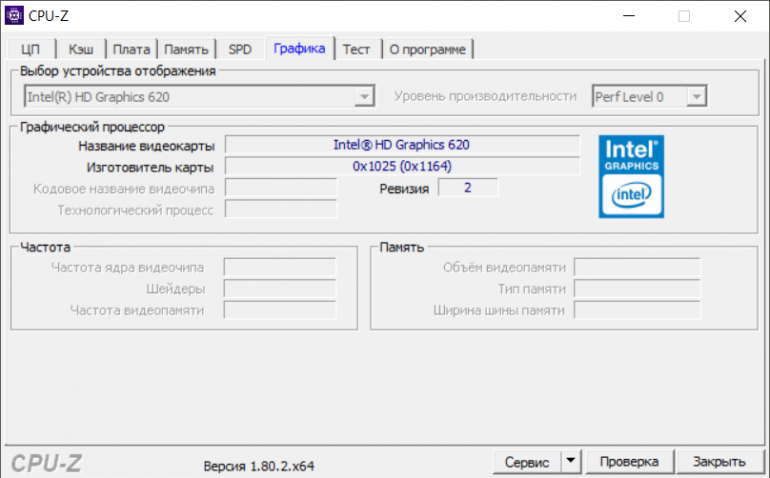
Task: Click the empty Кодовое название видеочипа field
Action: click(x=281, y=188)
